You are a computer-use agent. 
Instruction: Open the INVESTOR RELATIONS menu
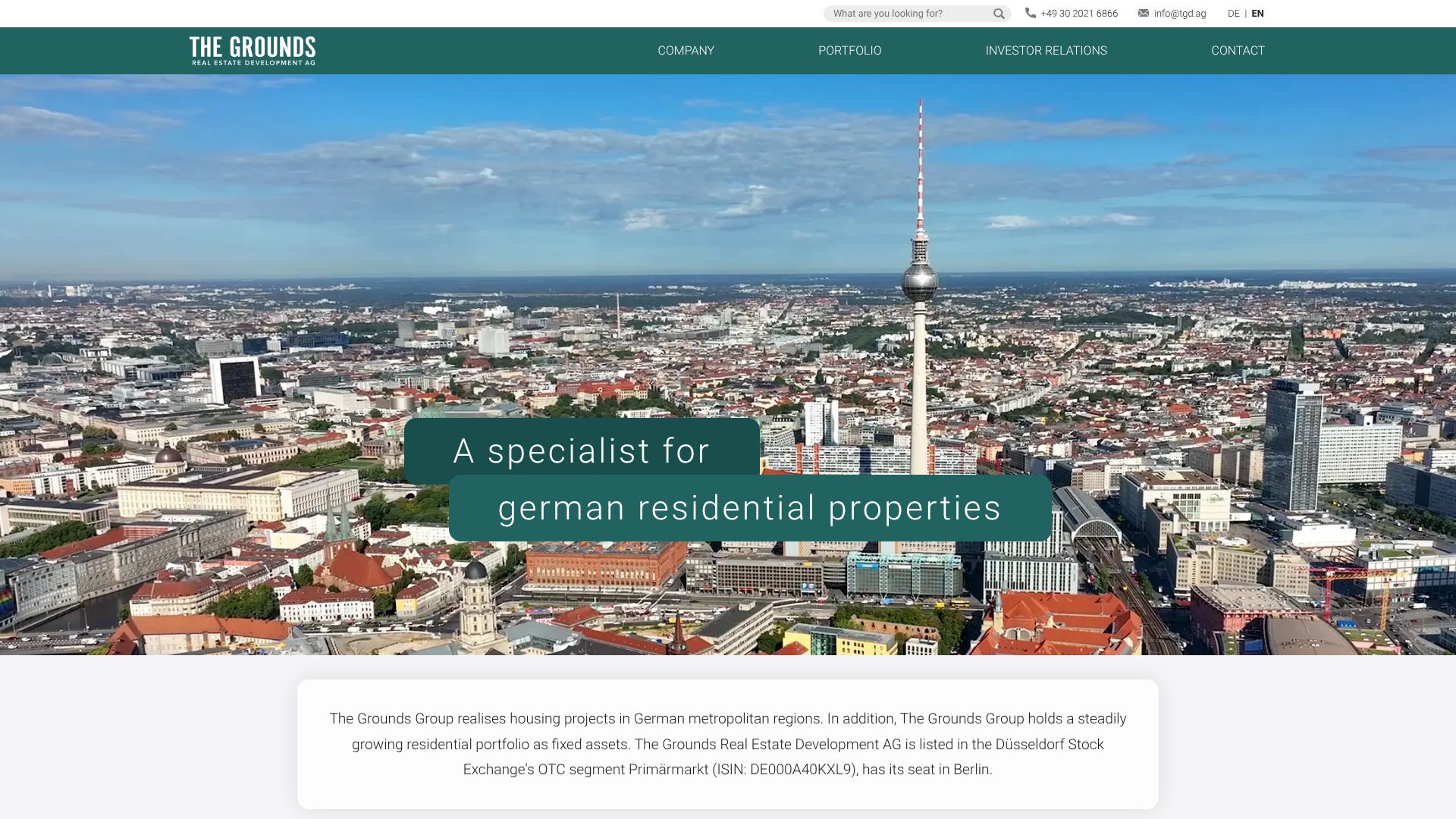1046,51
